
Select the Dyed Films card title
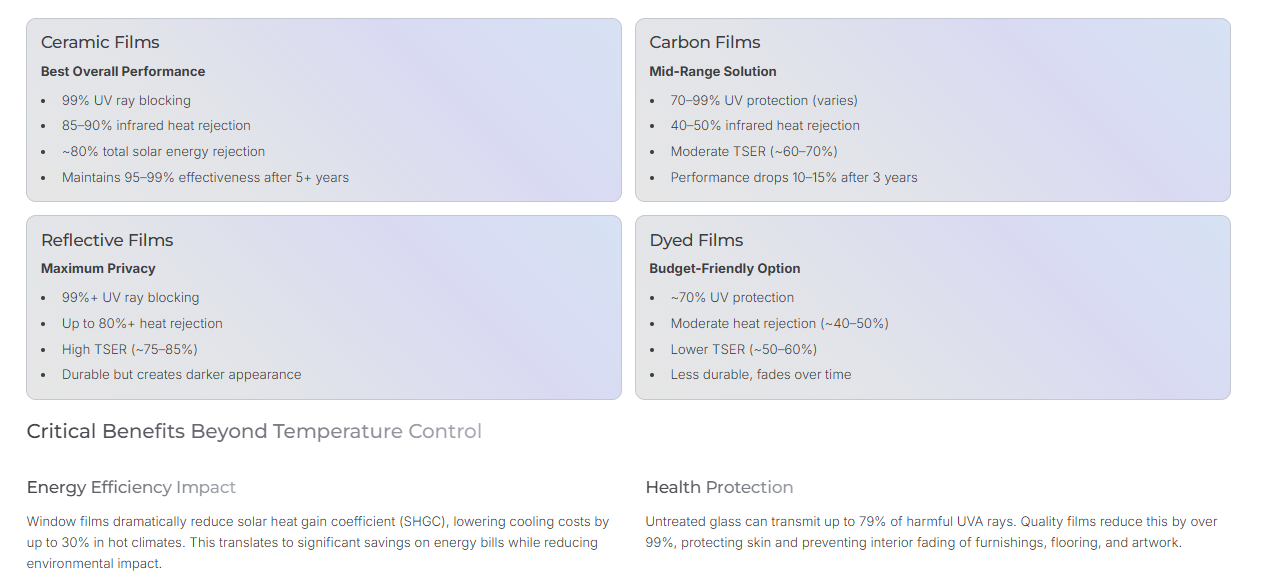696,240
